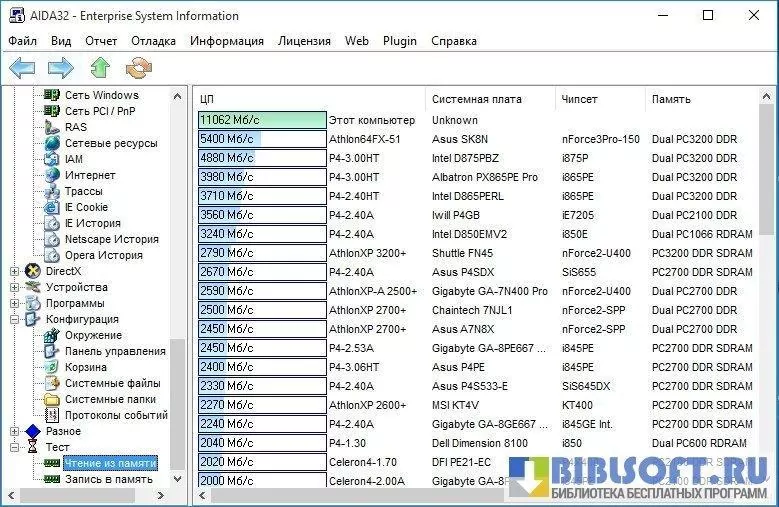Viewport: 779px width, 507px height.
Task: Click the Back arrow toolbar icon
Action: [x=22, y=68]
